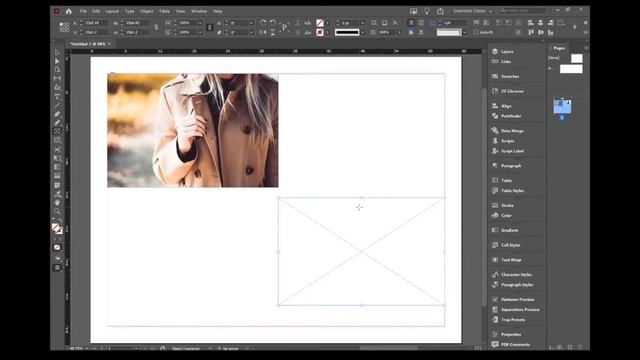The width and height of the screenshot is (640, 360).
Task: Select the Scissors tool
Action: coord(57,149)
